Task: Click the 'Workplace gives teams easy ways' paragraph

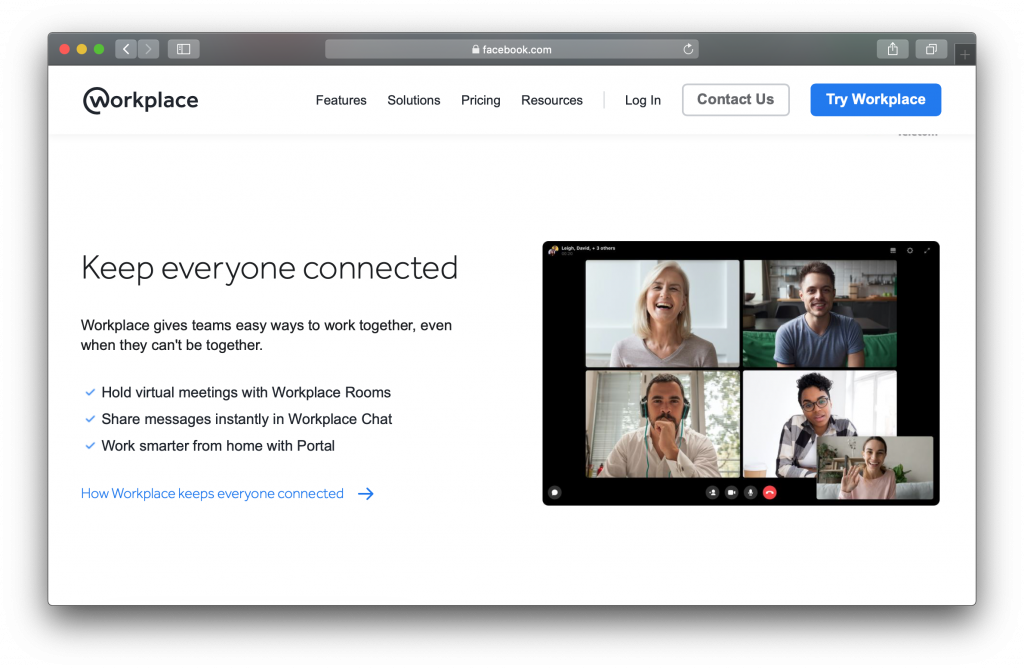Action: tap(266, 335)
